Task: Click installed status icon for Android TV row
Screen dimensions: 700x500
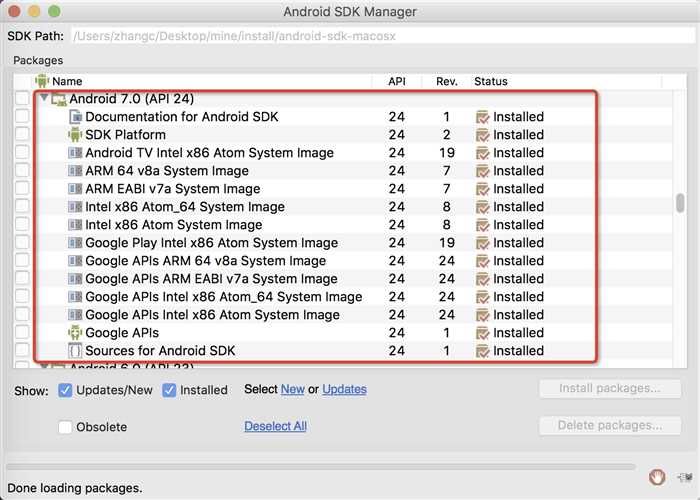Action: [x=483, y=153]
